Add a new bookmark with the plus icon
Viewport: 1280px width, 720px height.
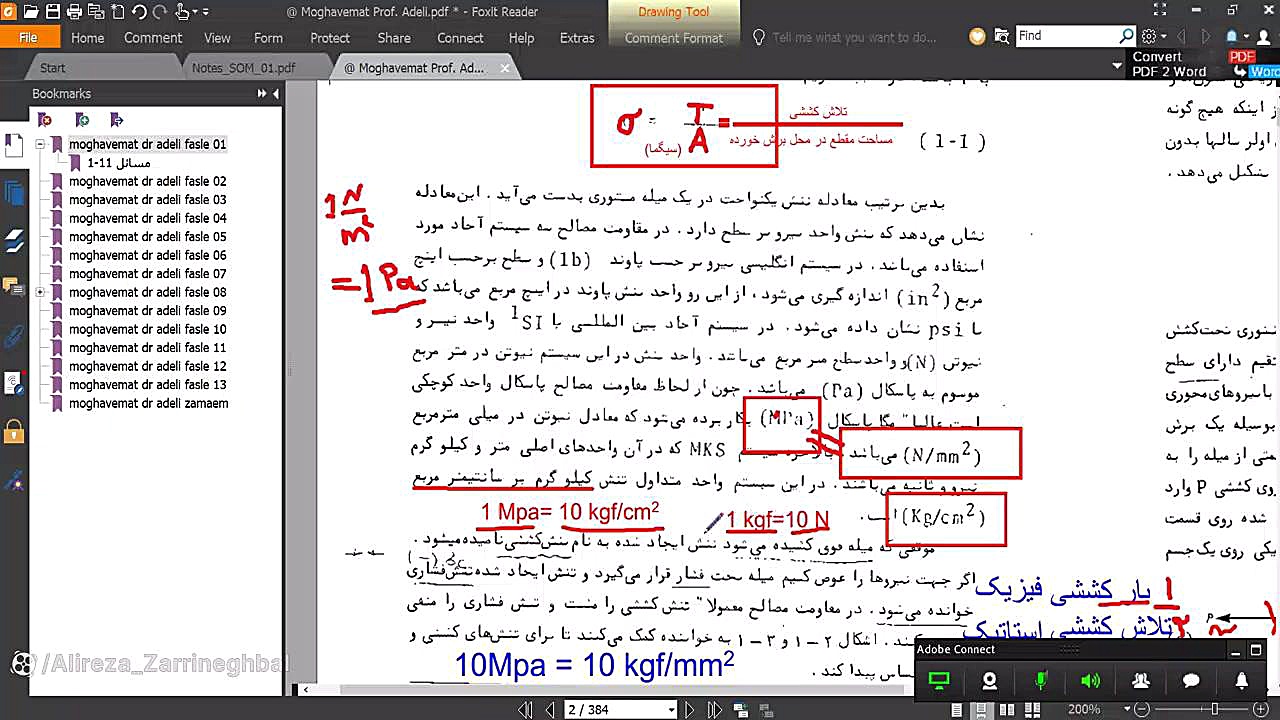click(x=82, y=120)
